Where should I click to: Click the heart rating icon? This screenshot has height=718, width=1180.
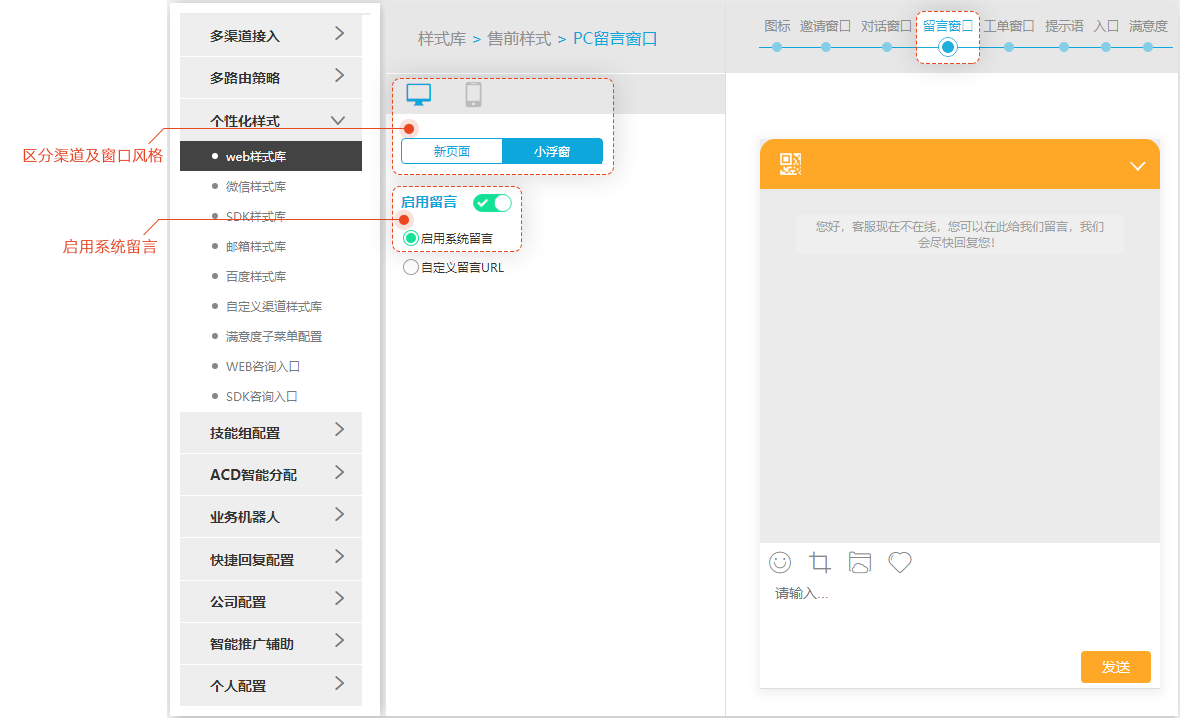click(x=900, y=562)
